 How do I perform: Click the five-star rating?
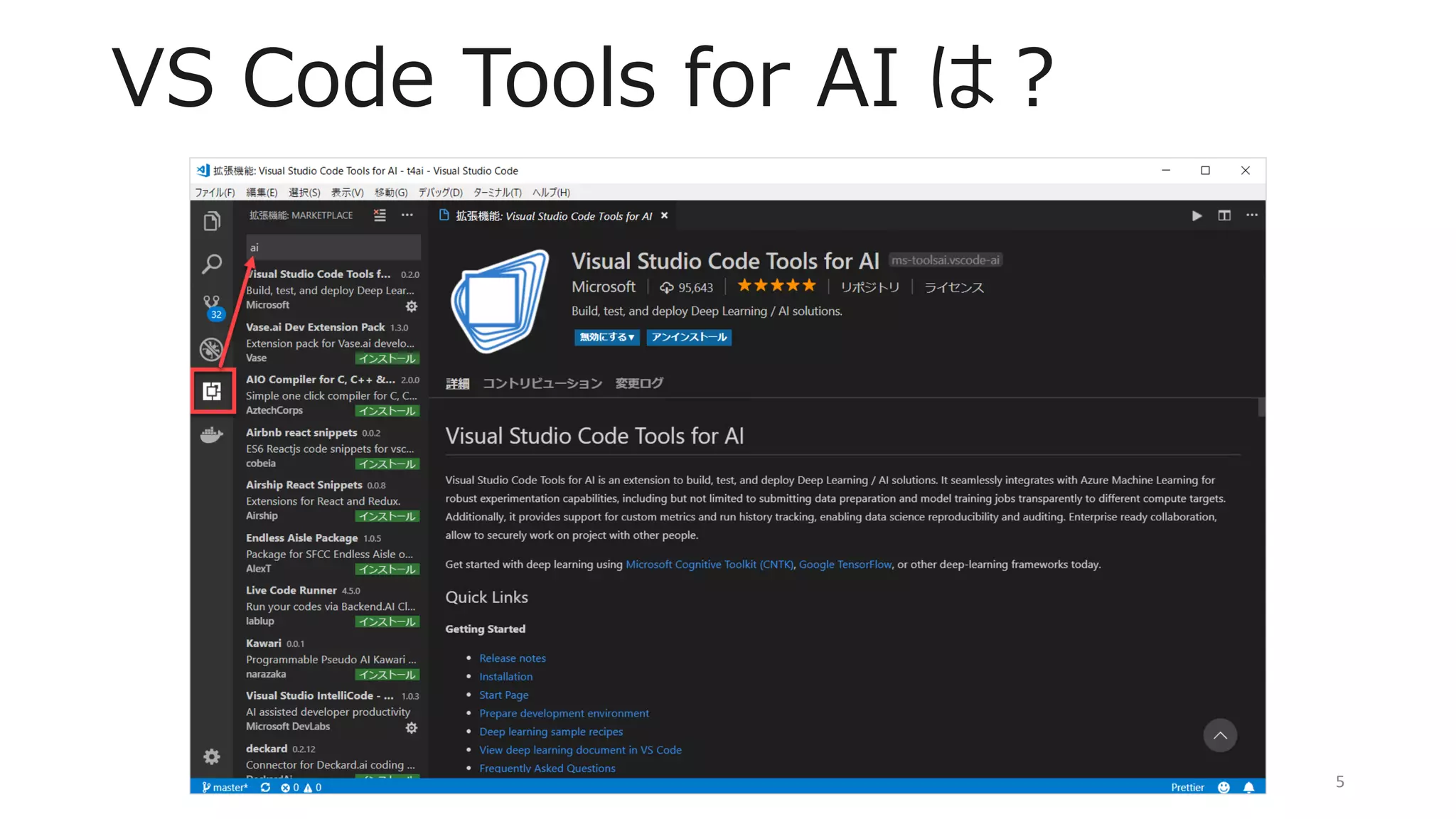(x=776, y=286)
